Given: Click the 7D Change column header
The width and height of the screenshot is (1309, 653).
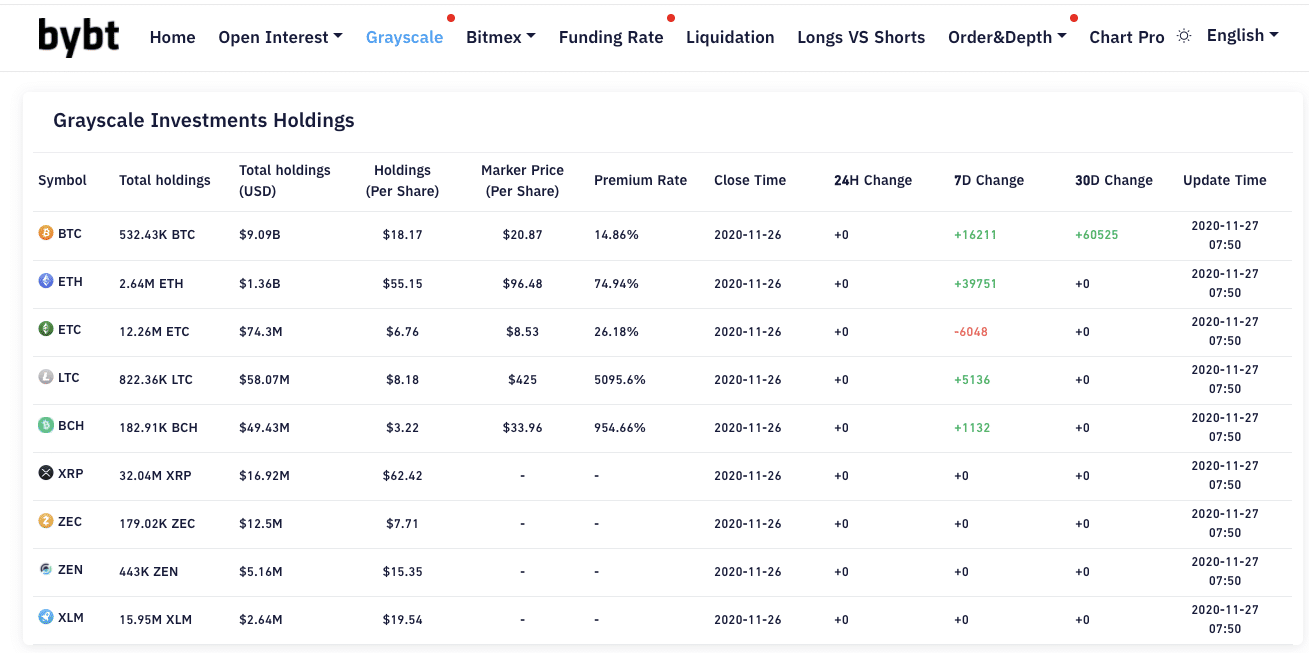Looking at the screenshot, I should [989, 180].
